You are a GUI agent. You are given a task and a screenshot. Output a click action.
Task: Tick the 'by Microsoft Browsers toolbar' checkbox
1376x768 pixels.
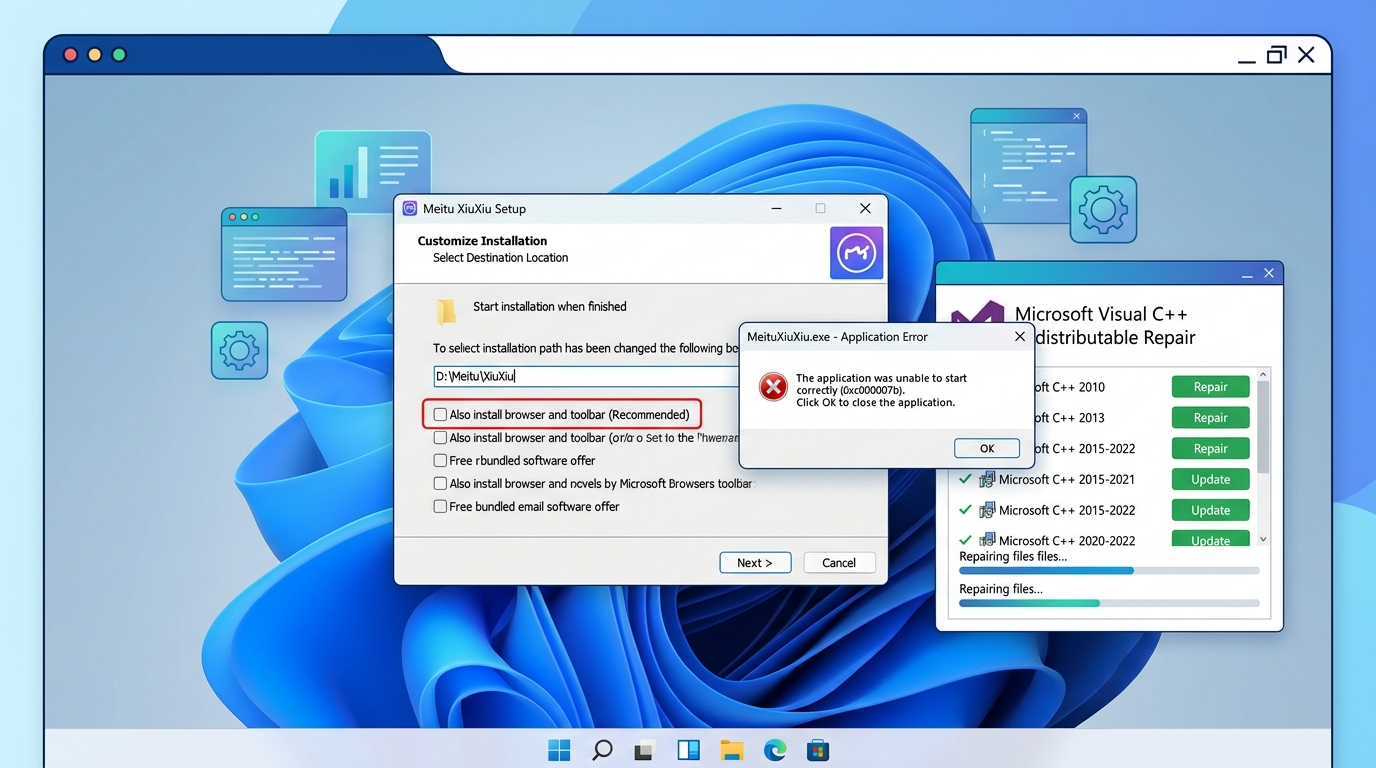point(440,483)
